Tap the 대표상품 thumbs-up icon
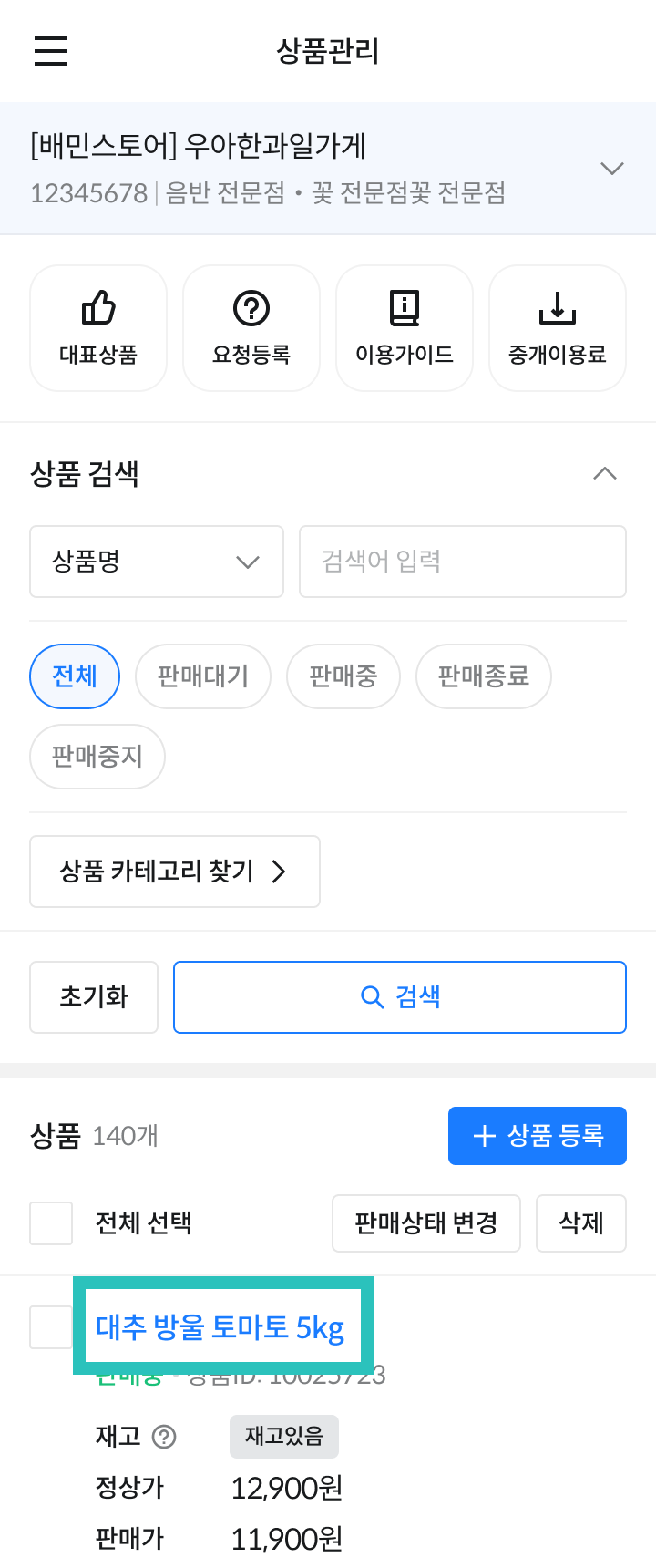 click(98, 308)
